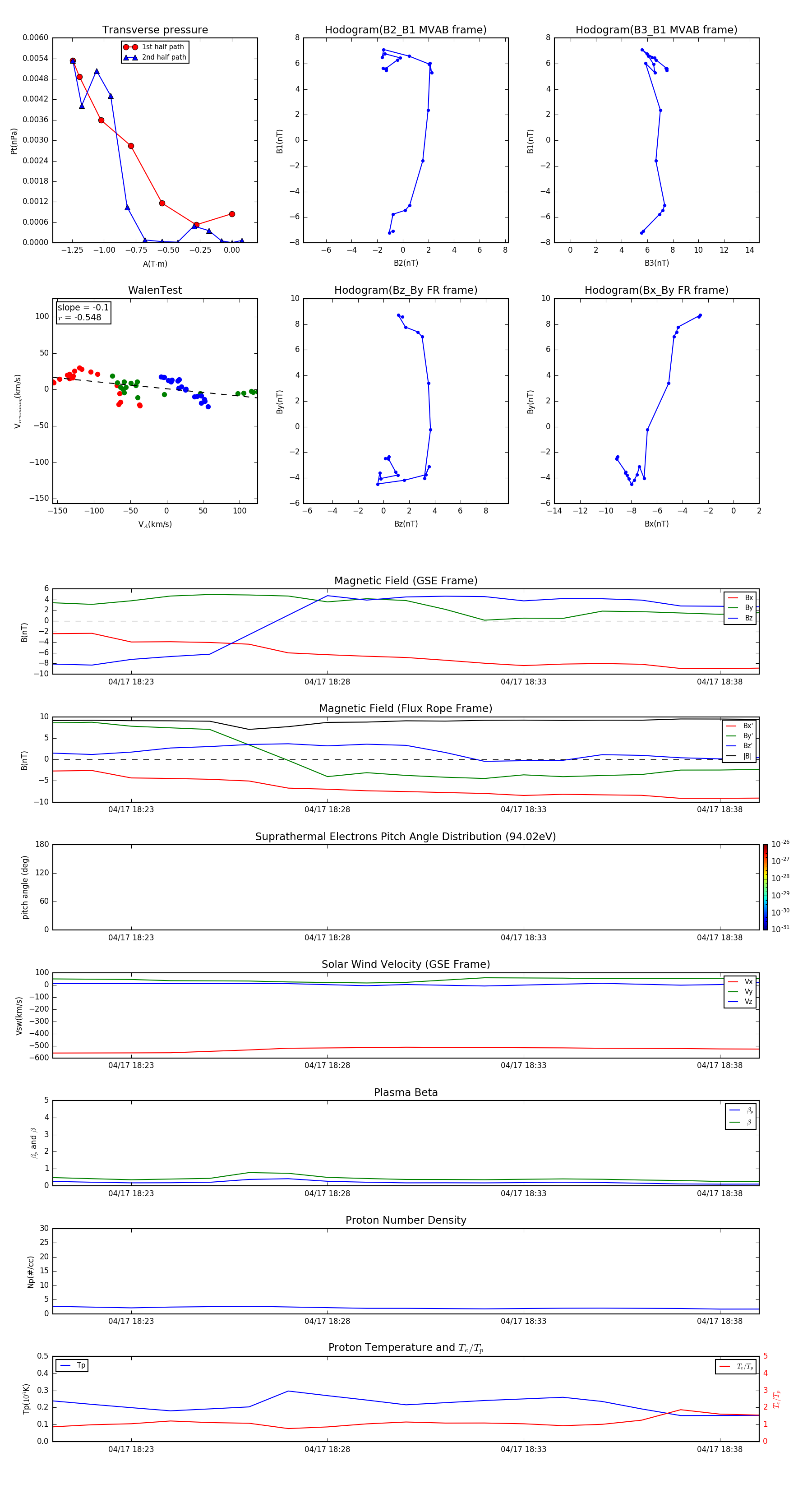Image resolution: width=812 pixels, height=1489 pixels.
Task: Click the |B| legend entry
Action: 739,756
